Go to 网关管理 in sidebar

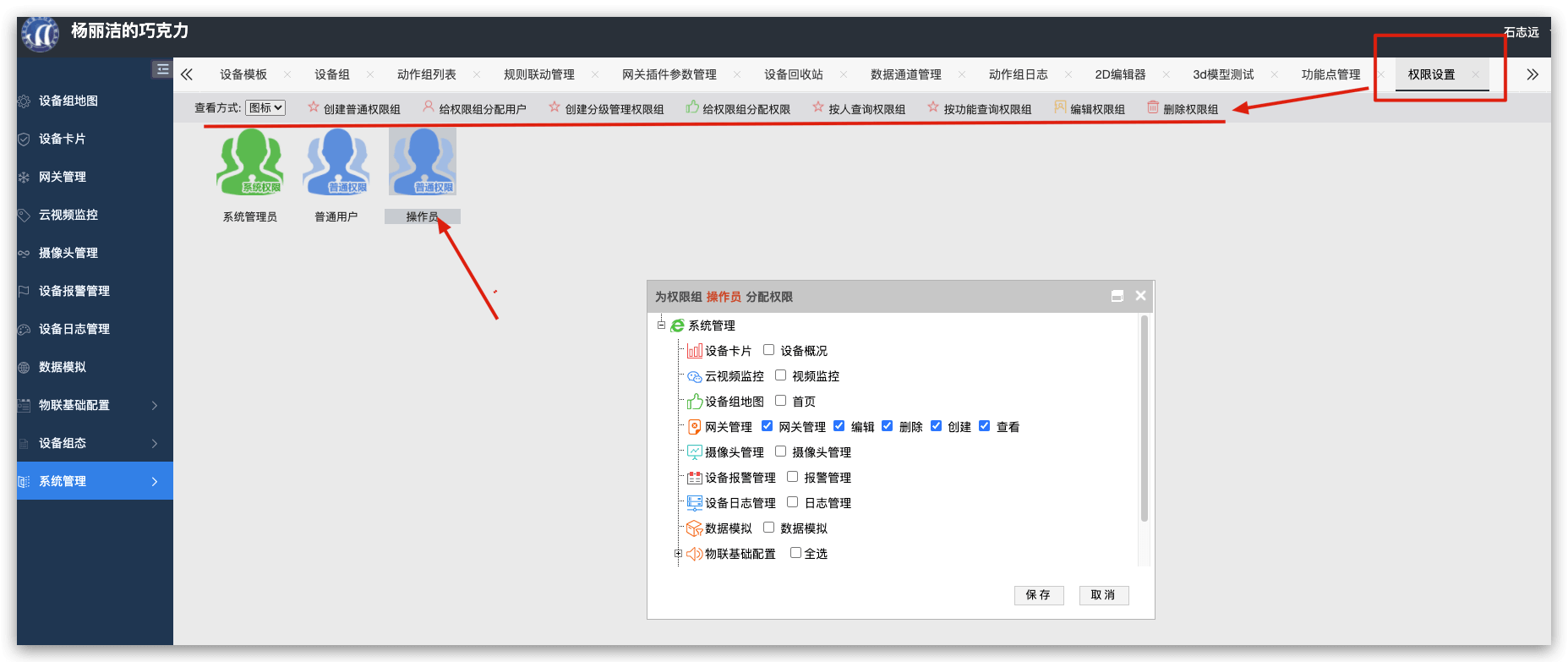95,177
